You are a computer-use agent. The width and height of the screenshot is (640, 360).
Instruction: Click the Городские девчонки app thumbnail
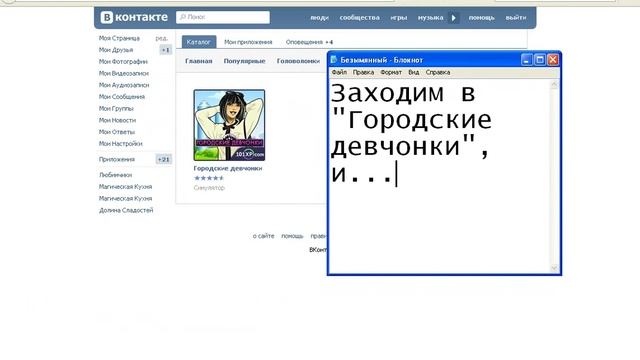coord(229,125)
